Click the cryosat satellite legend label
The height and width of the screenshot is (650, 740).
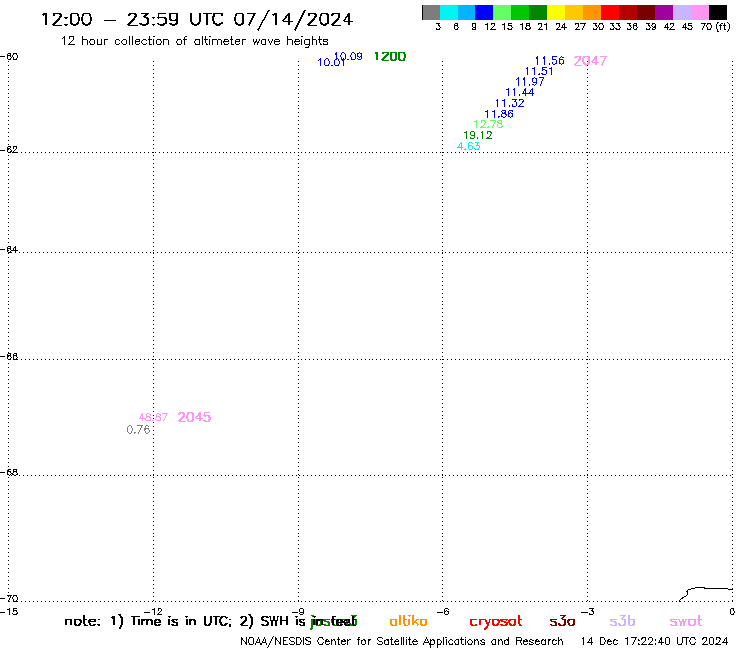tap(496, 622)
